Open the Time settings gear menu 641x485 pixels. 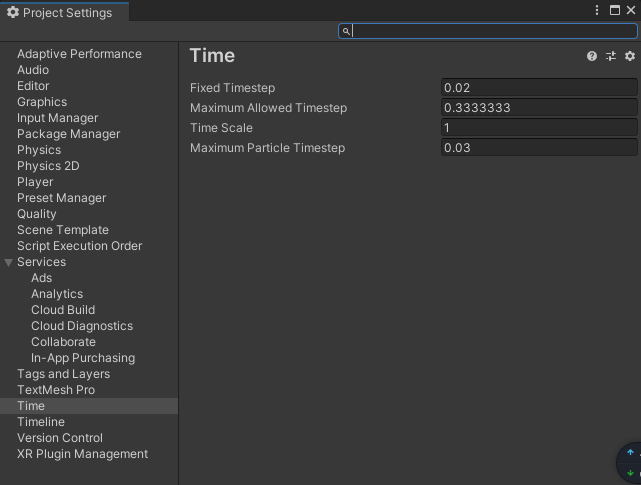click(x=629, y=56)
